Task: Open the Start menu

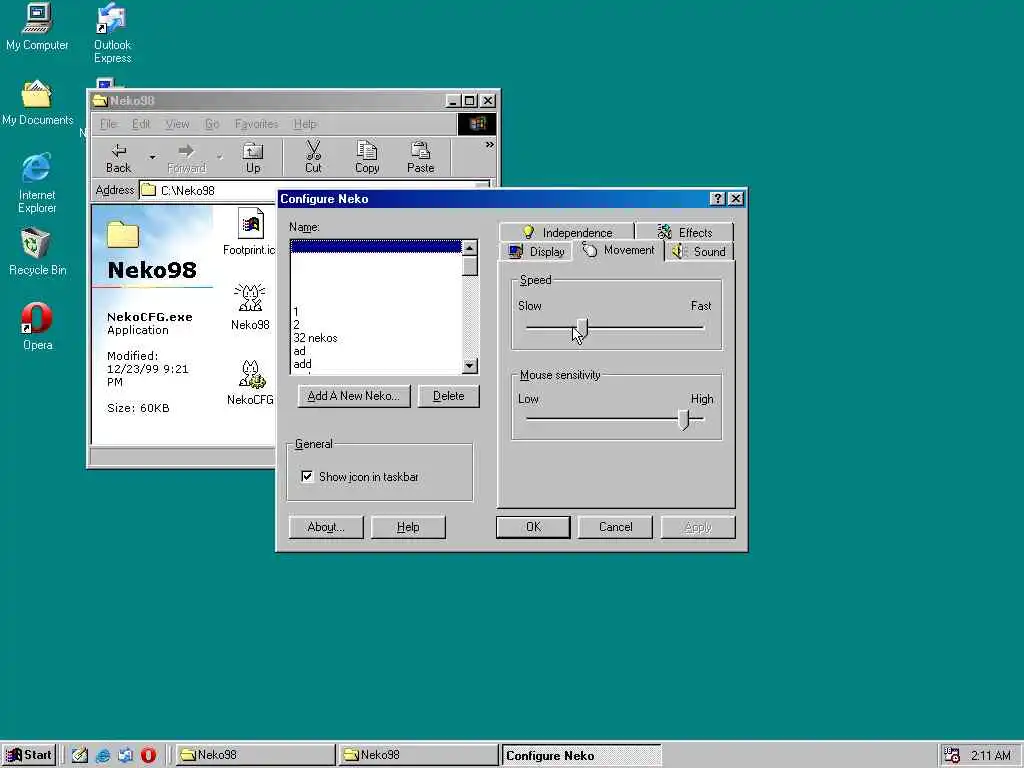Action: (29, 755)
